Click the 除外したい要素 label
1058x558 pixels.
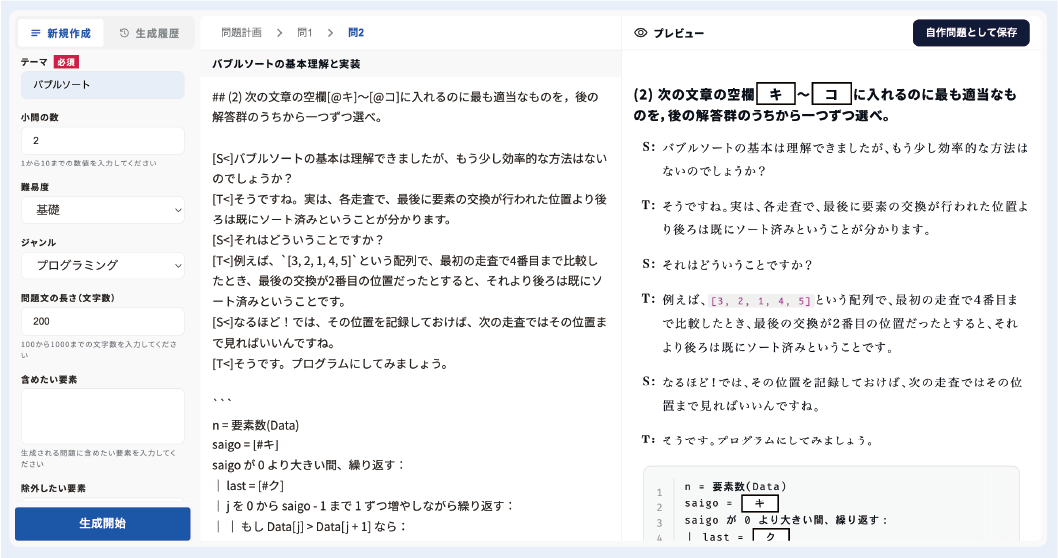[x=53, y=489]
